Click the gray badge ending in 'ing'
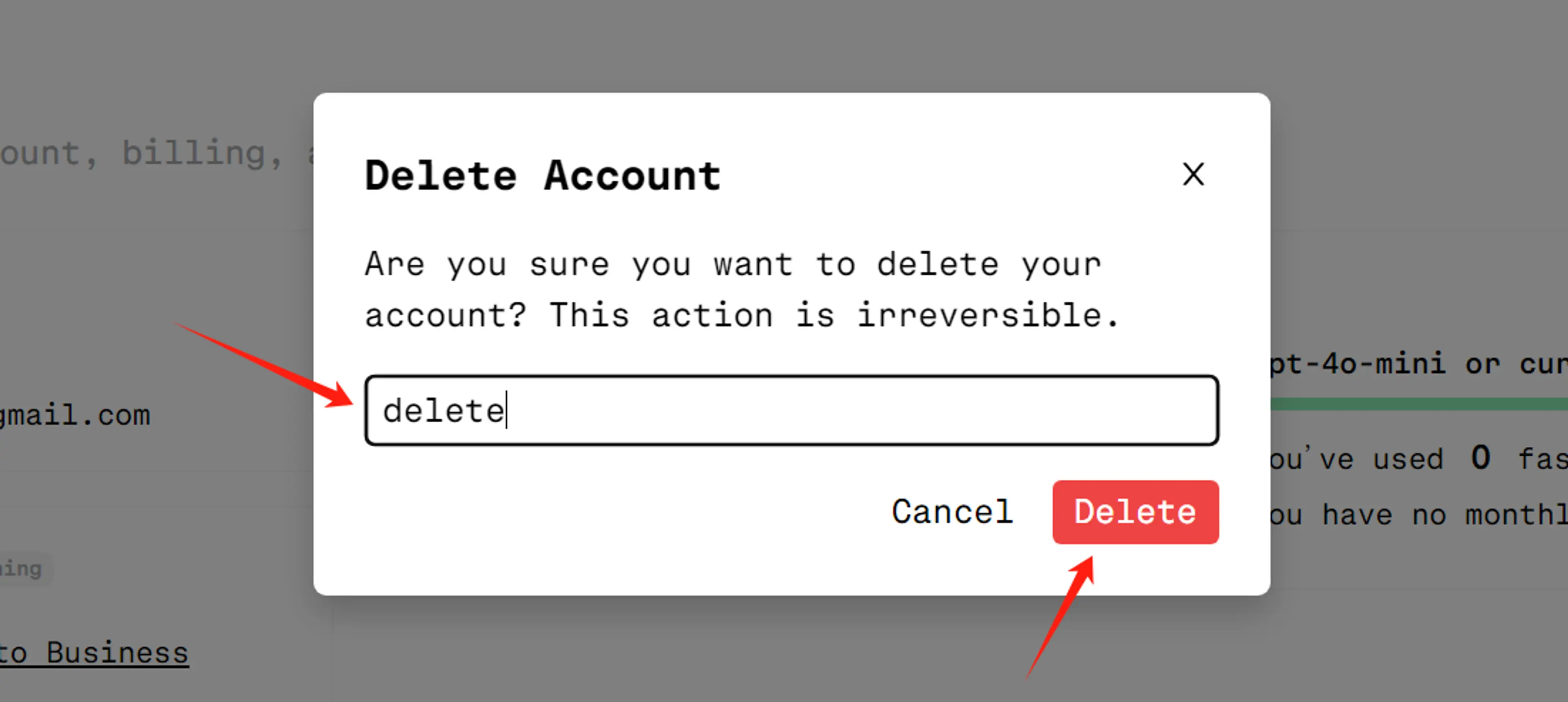The width and height of the screenshot is (1568, 702). 21,568
